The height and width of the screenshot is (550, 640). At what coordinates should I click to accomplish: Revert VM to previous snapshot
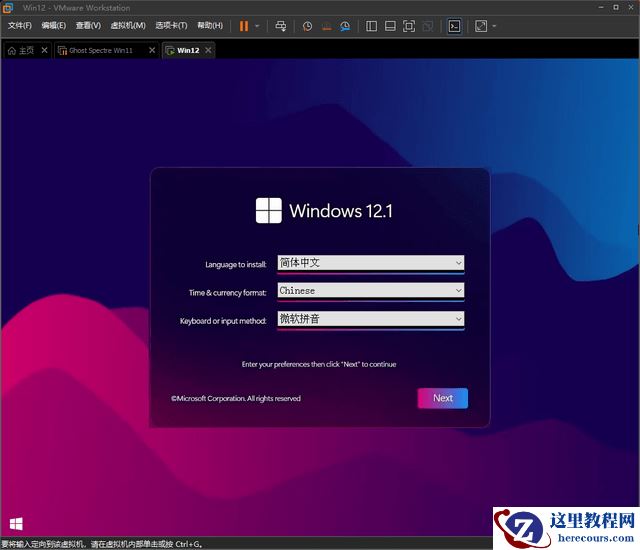(x=327, y=26)
